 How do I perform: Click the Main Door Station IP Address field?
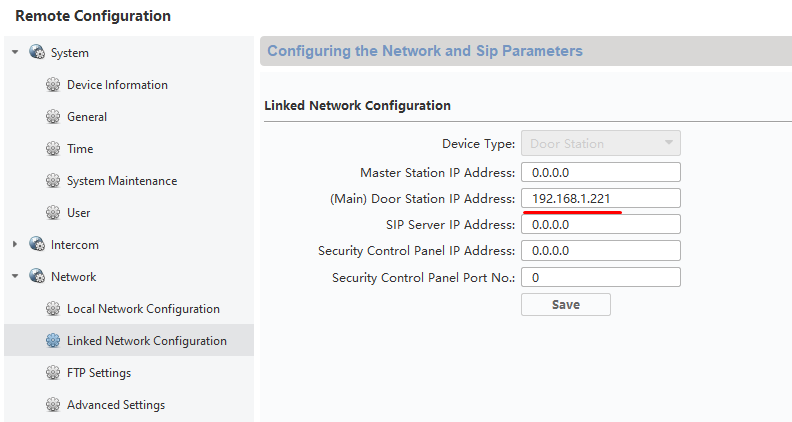601,198
